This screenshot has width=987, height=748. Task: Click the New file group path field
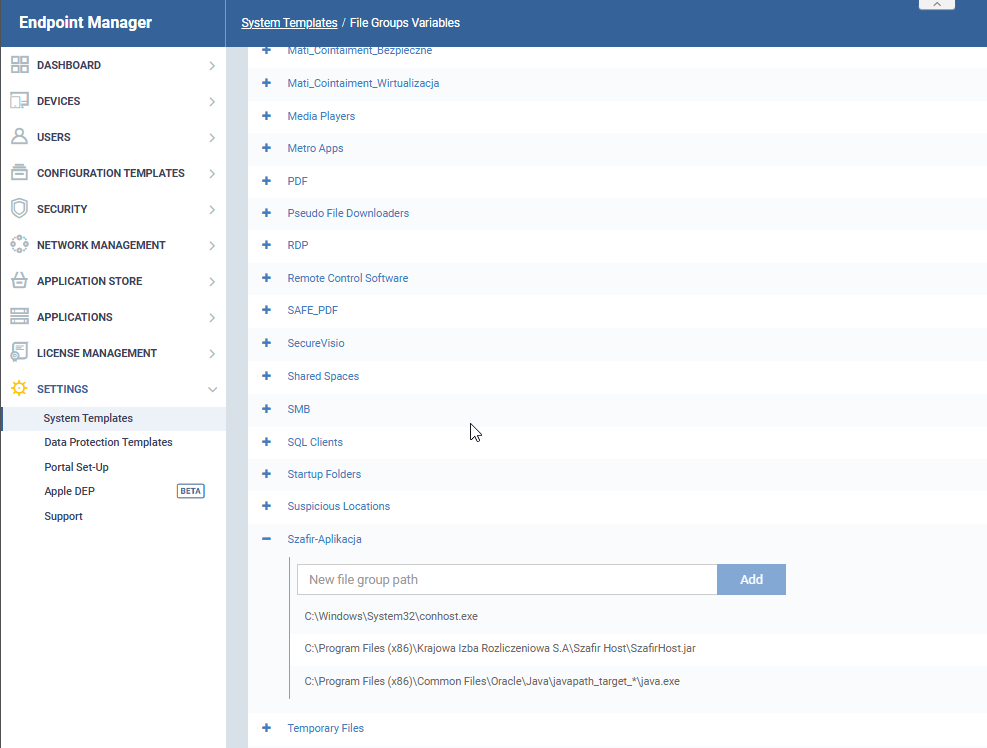507,580
